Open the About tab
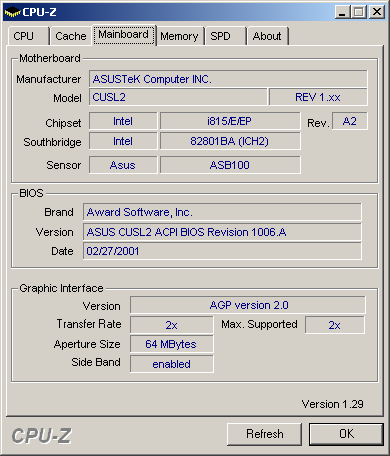The image size is (390, 456). point(267,36)
